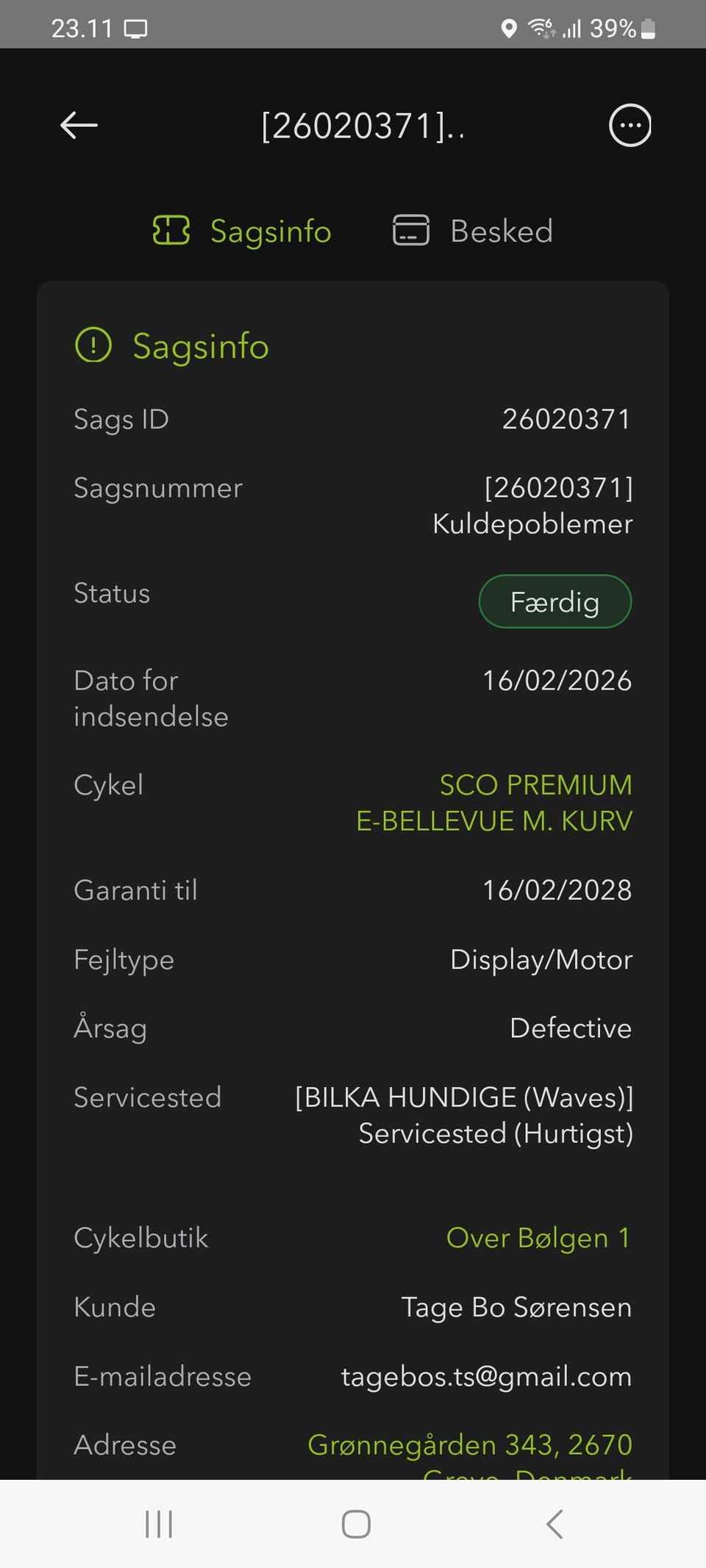The width and height of the screenshot is (706, 1568).
Task: Switch to the Besked tab
Action: click(x=501, y=232)
